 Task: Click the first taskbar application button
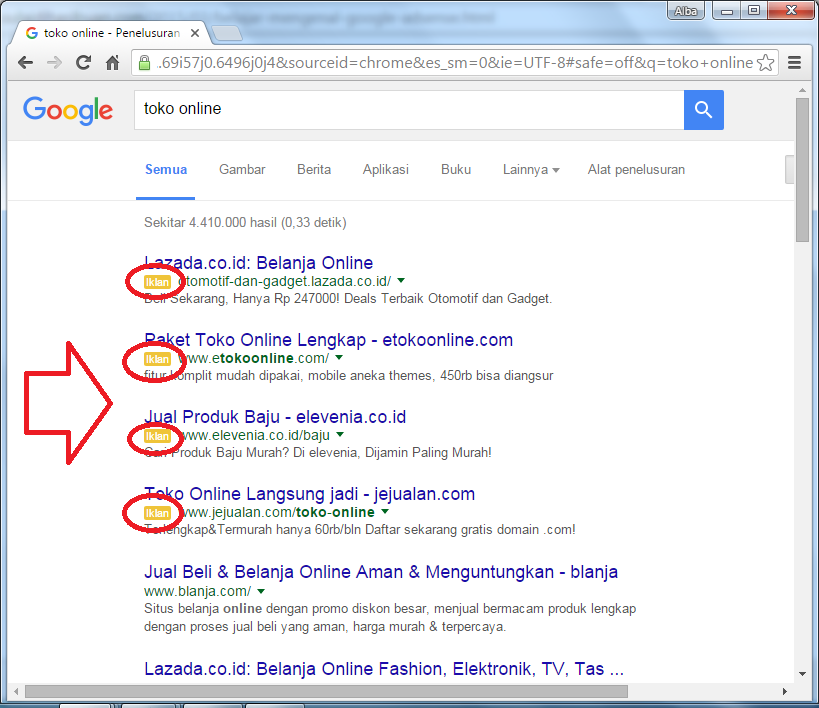(87, 704)
